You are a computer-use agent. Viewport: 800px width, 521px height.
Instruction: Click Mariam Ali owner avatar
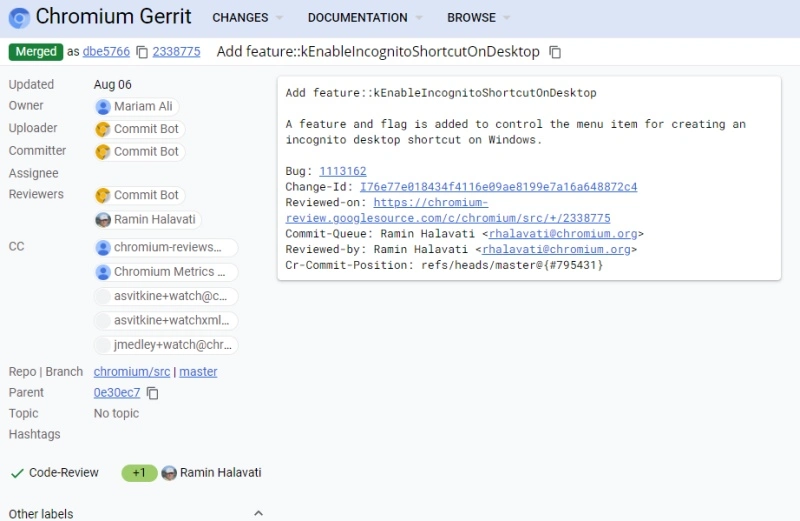pos(103,107)
